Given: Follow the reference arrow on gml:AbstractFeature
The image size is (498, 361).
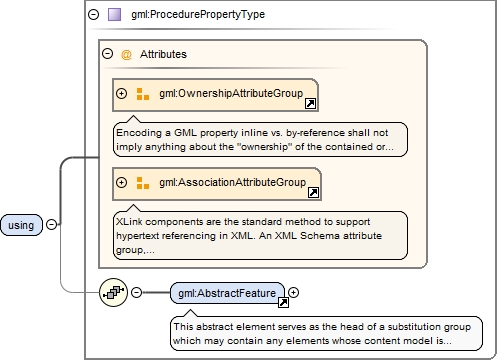Looking at the screenshot, I should tap(283, 302).
